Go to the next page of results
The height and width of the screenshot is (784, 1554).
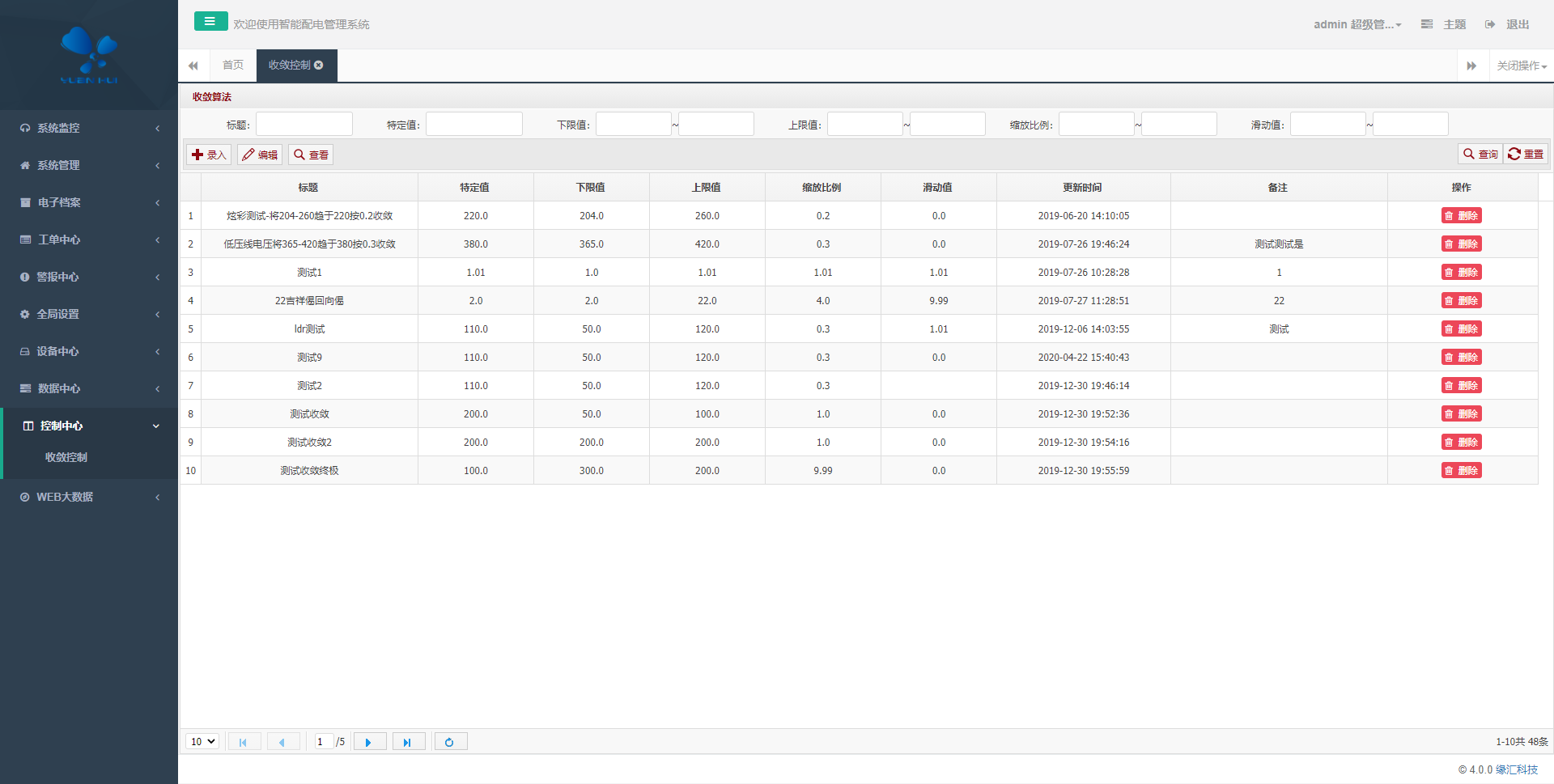click(x=369, y=742)
